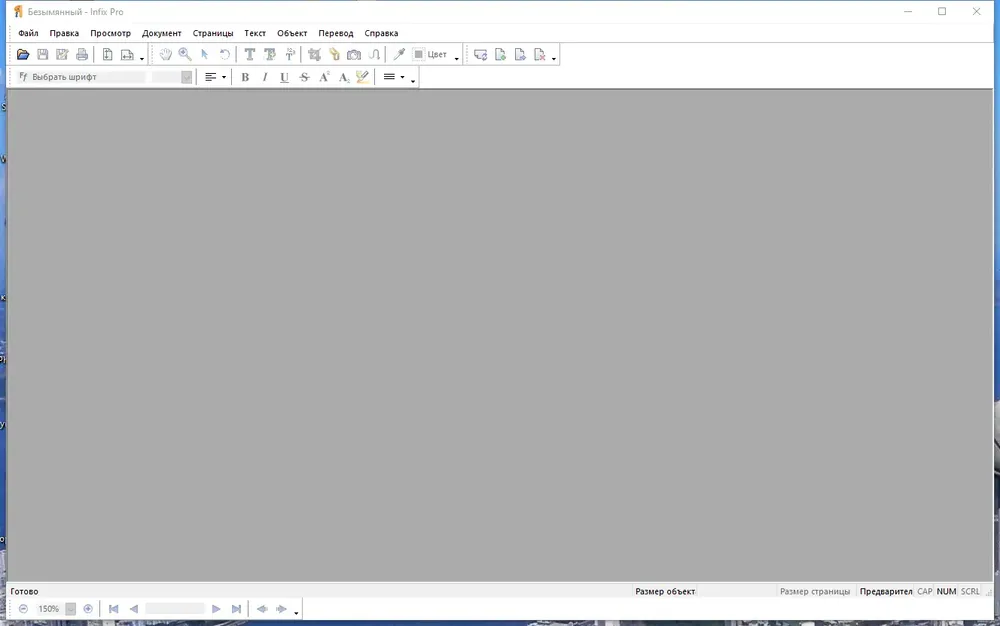Toggle Italic formatting

pos(265,77)
